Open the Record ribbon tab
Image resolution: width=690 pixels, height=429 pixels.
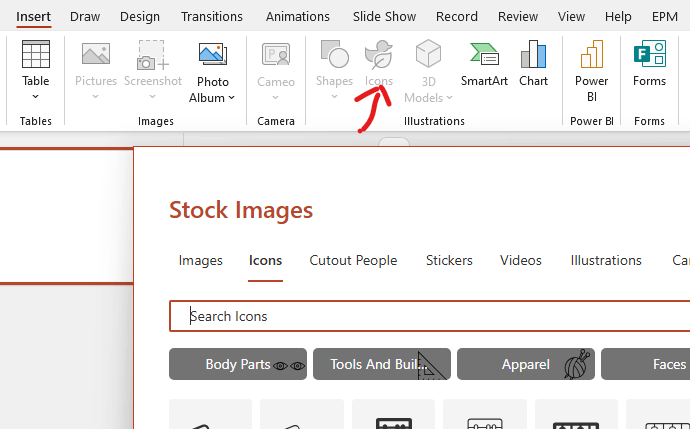pyautogui.click(x=457, y=17)
